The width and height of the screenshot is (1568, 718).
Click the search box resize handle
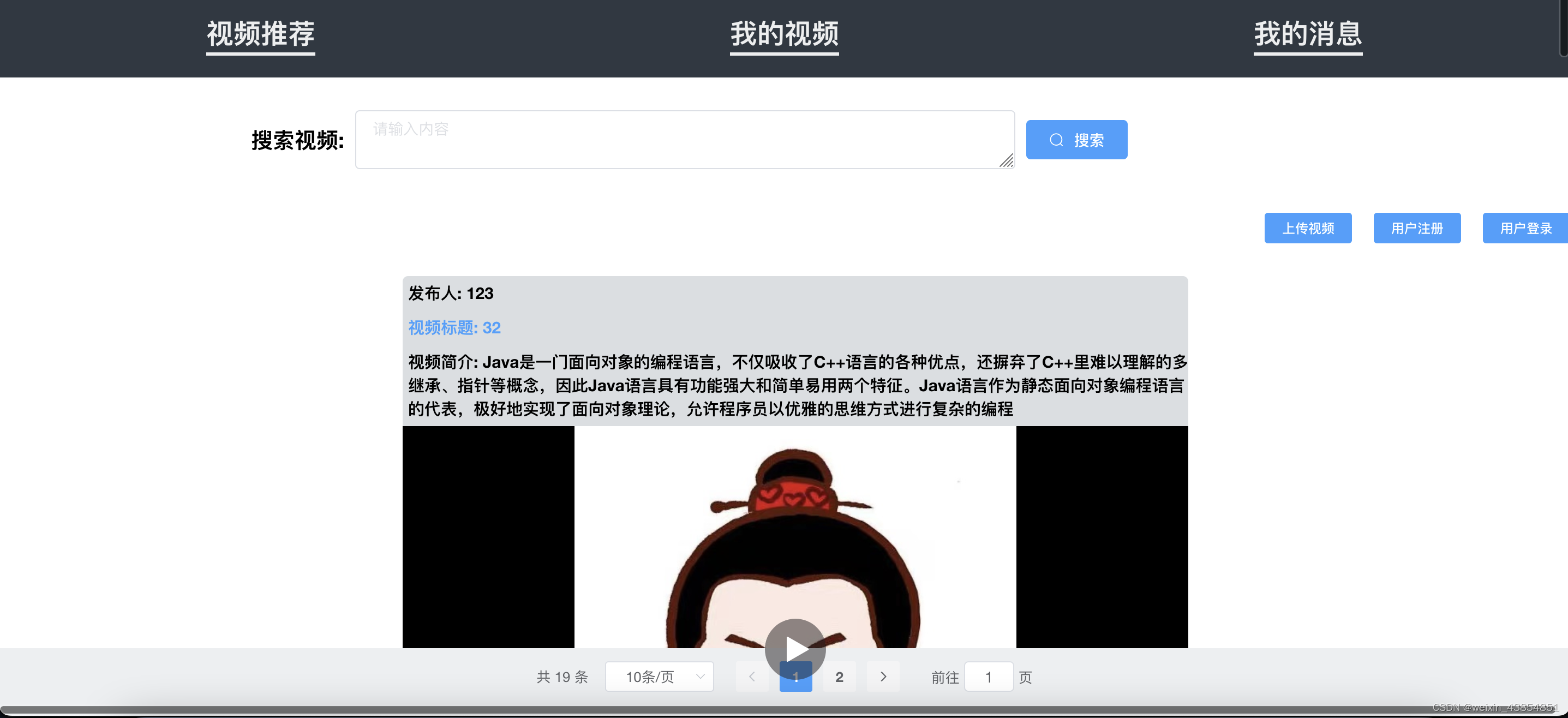[1006, 160]
